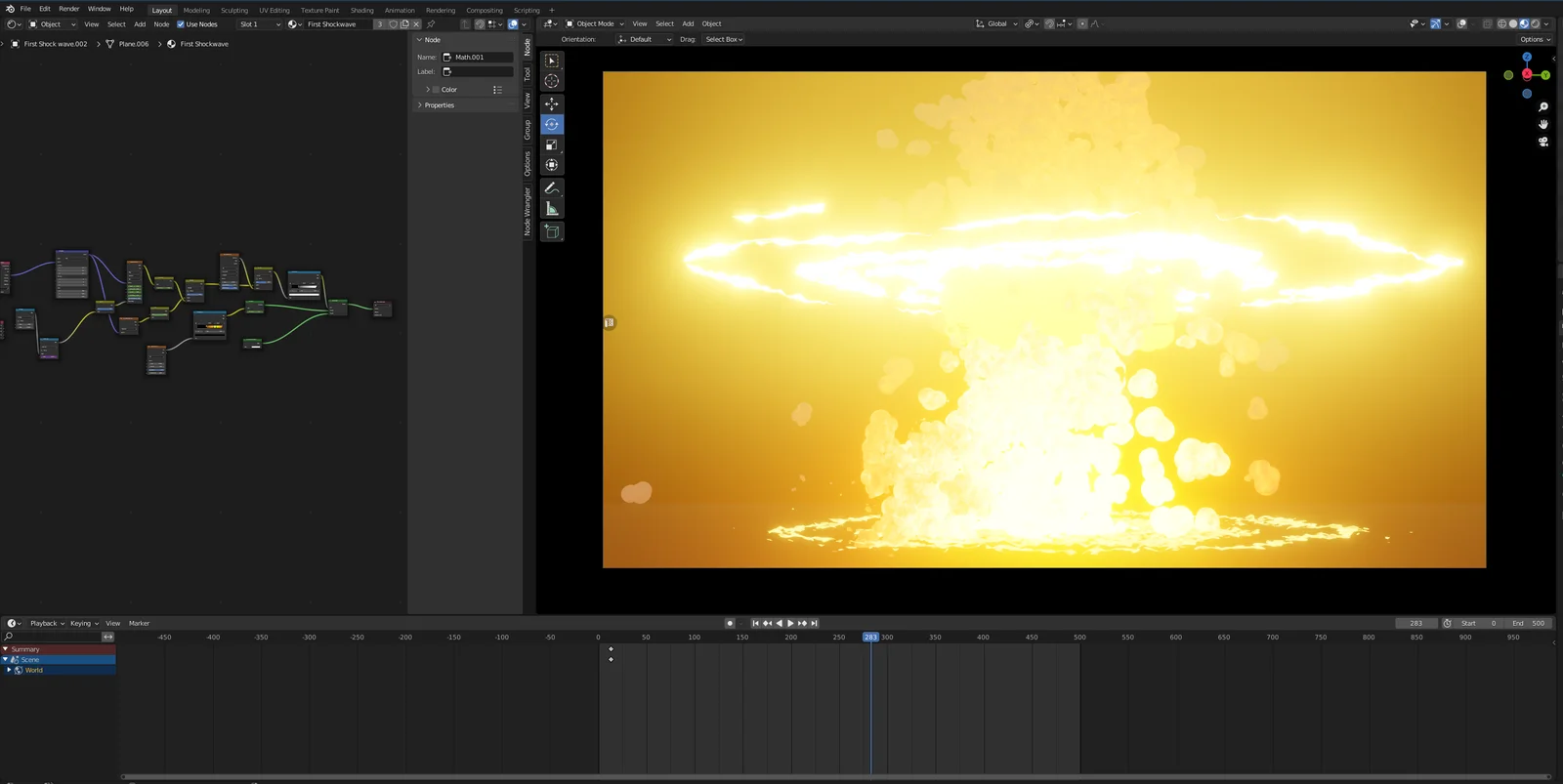
Task: Open the Render menu
Action: 68,9
